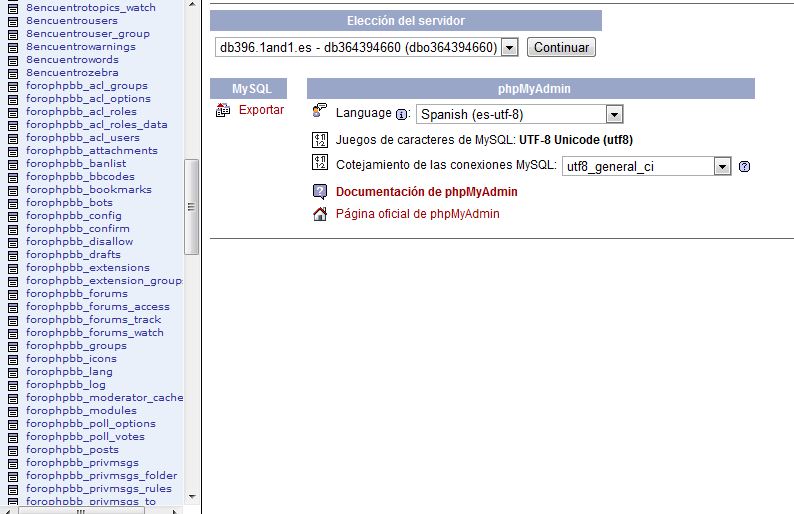Open Documentación de phpMyAdmin link

[427, 191]
